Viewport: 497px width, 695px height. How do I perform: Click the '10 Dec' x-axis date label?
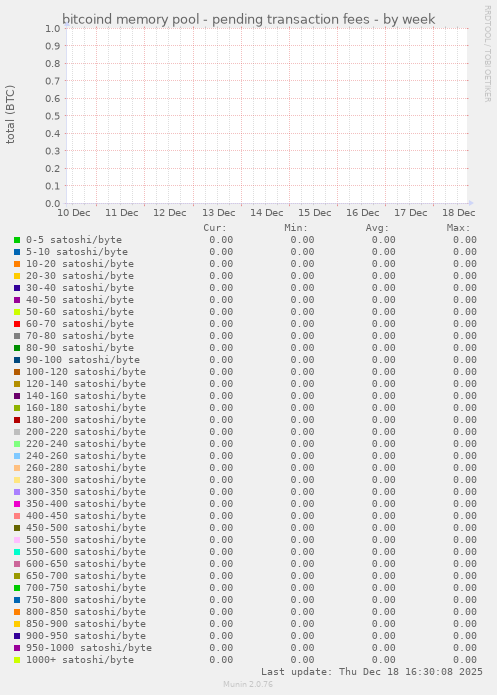click(x=74, y=213)
